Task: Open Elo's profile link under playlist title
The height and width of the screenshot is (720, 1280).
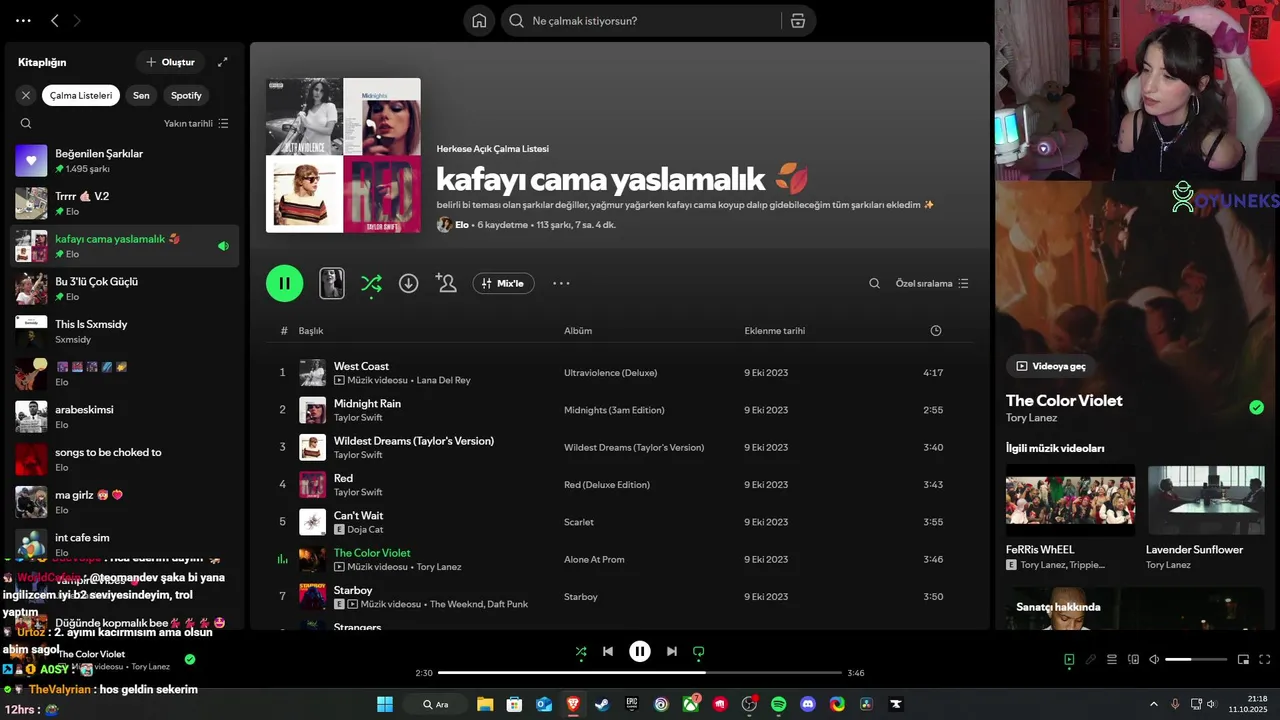Action: point(462,225)
